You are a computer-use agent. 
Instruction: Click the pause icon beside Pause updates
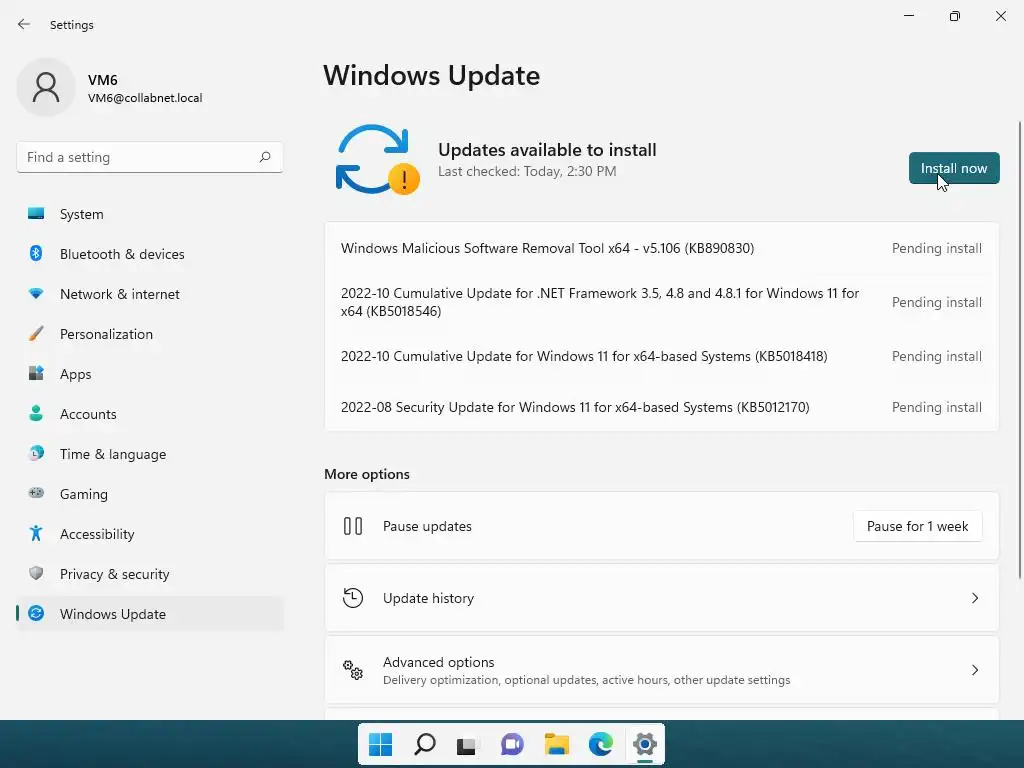[353, 526]
